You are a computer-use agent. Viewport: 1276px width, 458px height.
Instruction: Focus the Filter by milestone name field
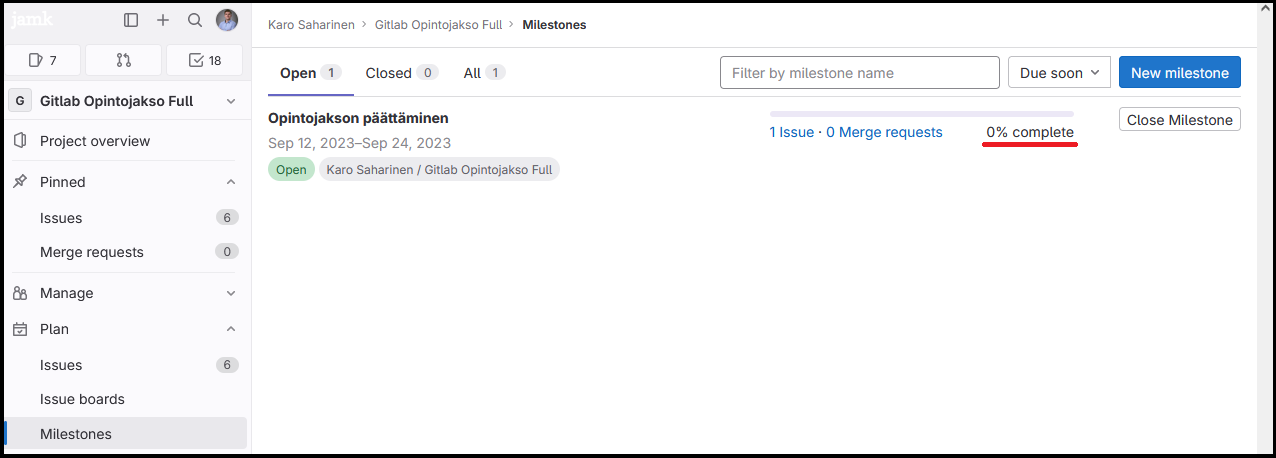tap(859, 73)
